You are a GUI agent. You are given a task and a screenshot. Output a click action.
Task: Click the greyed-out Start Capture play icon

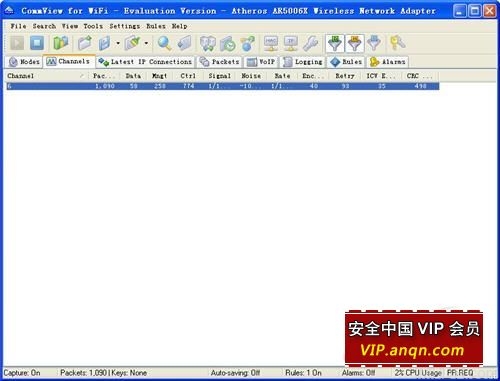point(17,43)
